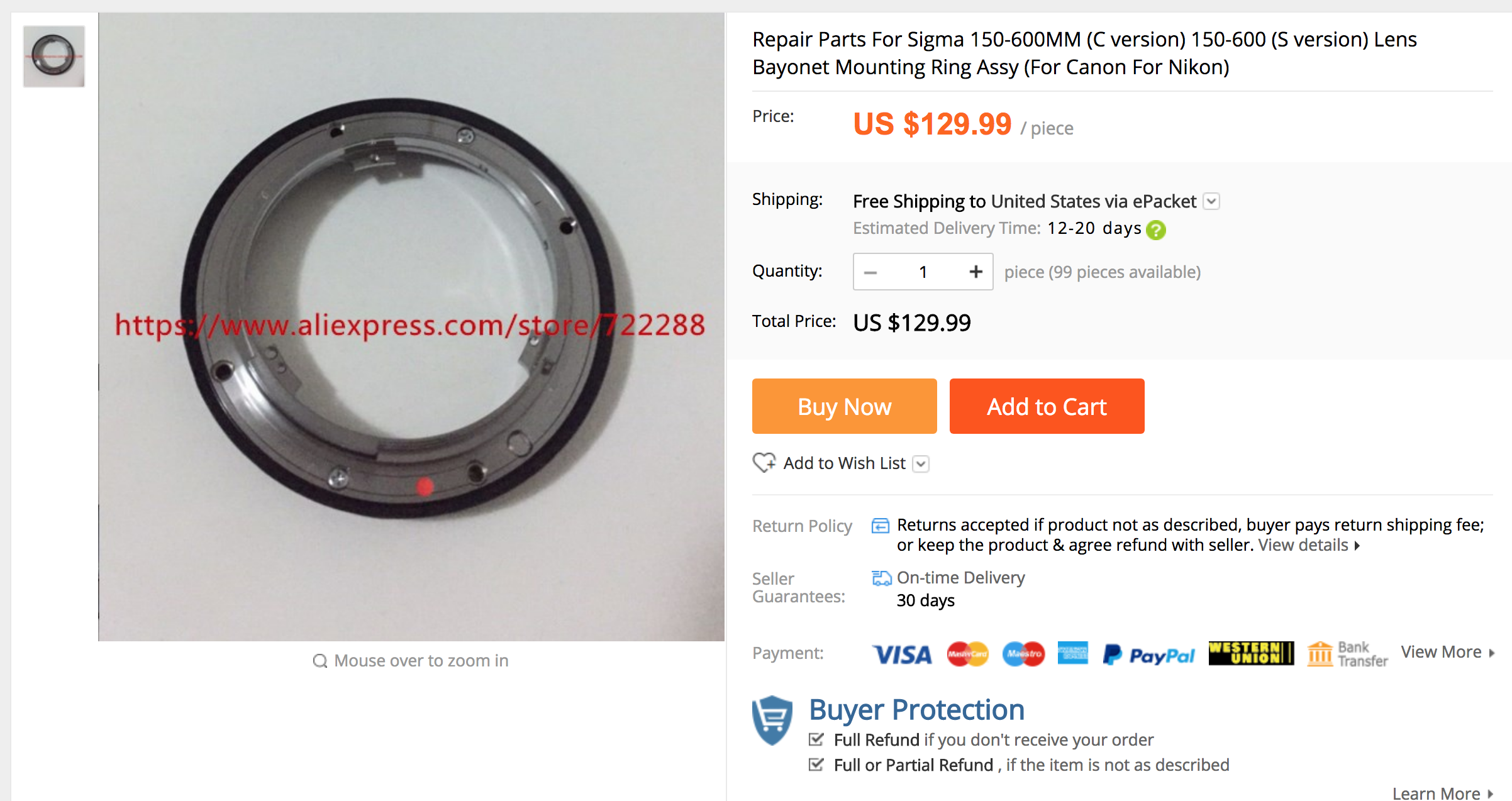This screenshot has height=801, width=1512.
Task: Click the Western Union payment logo
Action: click(x=1250, y=653)
